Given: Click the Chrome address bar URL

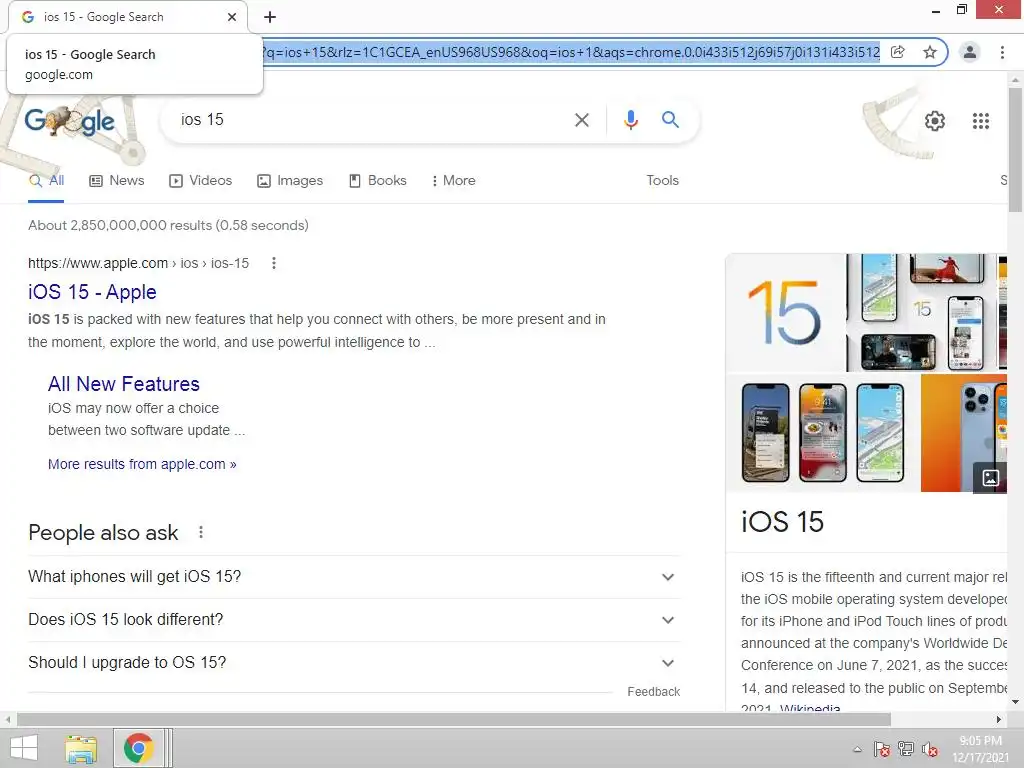Looking at the screenshot, I should [x=569, y=52].
